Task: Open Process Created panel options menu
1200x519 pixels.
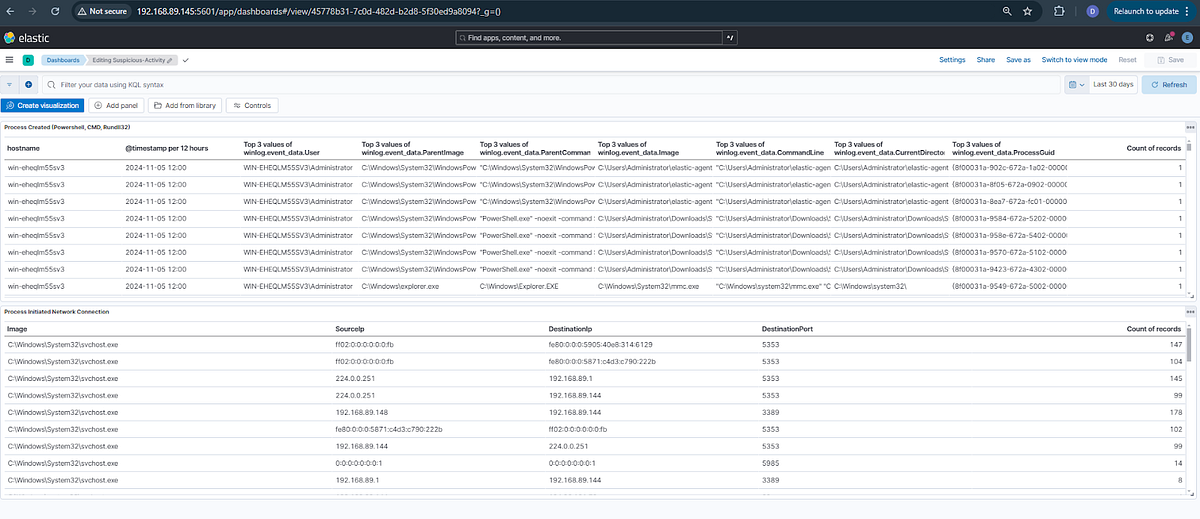Action: click(x=1190, y=128)
